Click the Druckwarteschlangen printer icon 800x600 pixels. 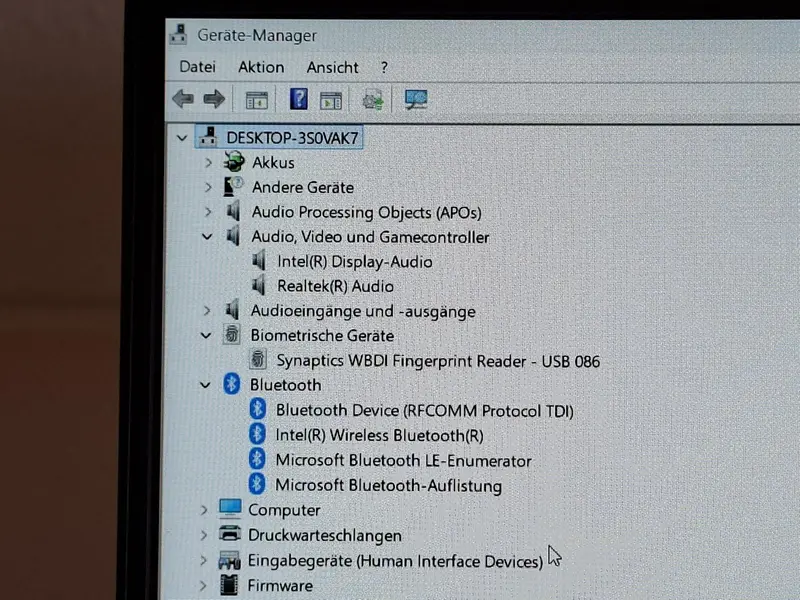[x=230, y=534]
